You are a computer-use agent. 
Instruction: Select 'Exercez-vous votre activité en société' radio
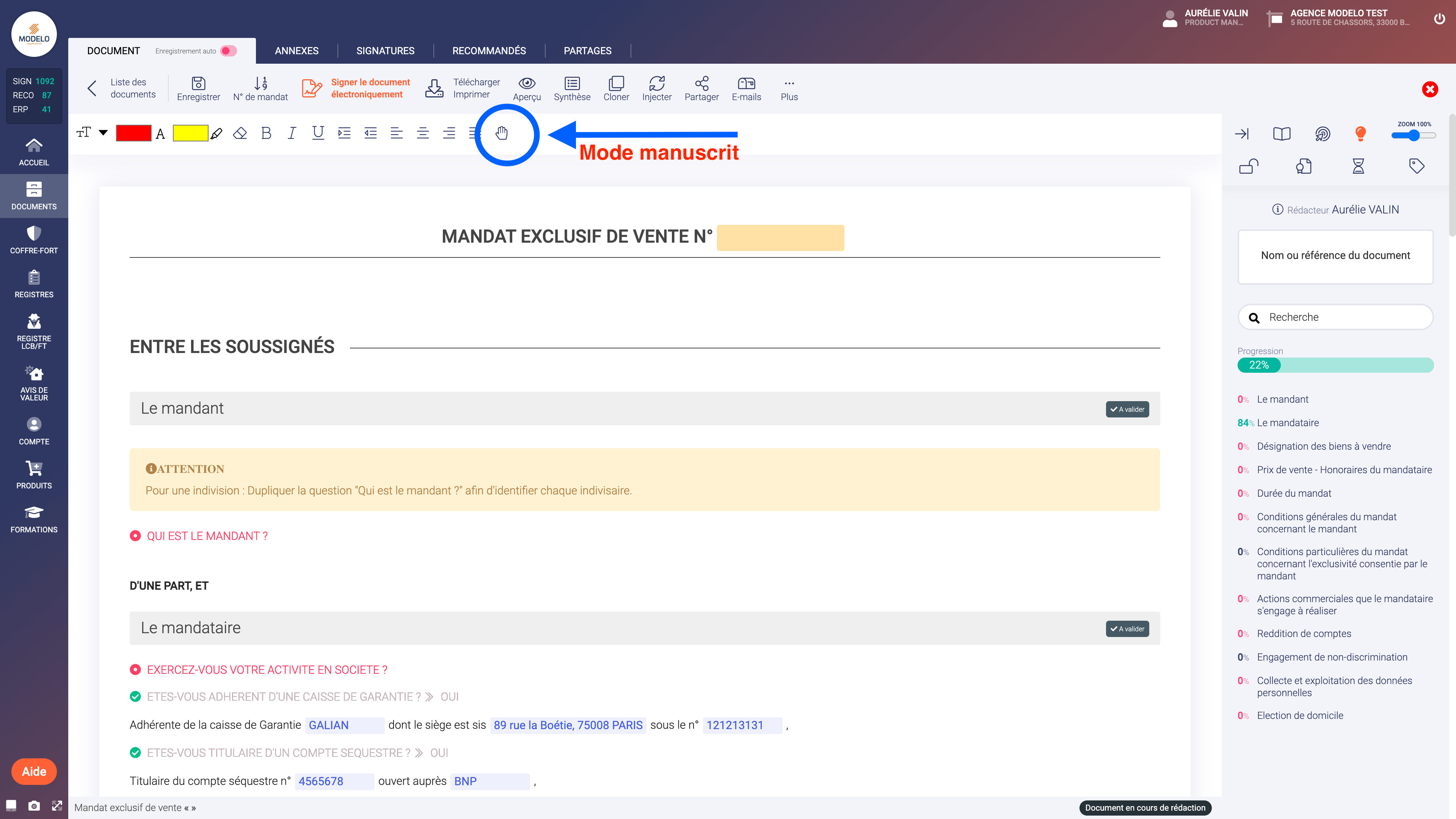135,670
